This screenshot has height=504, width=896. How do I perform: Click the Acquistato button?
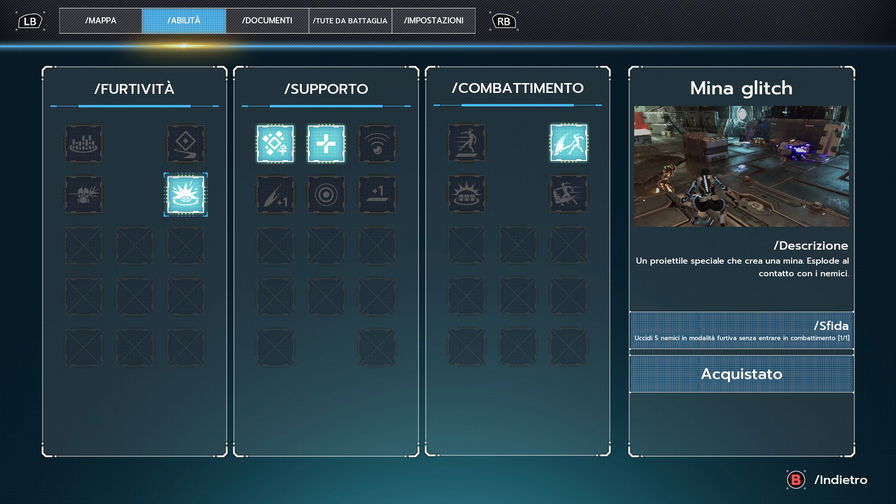tap(741, 374)
